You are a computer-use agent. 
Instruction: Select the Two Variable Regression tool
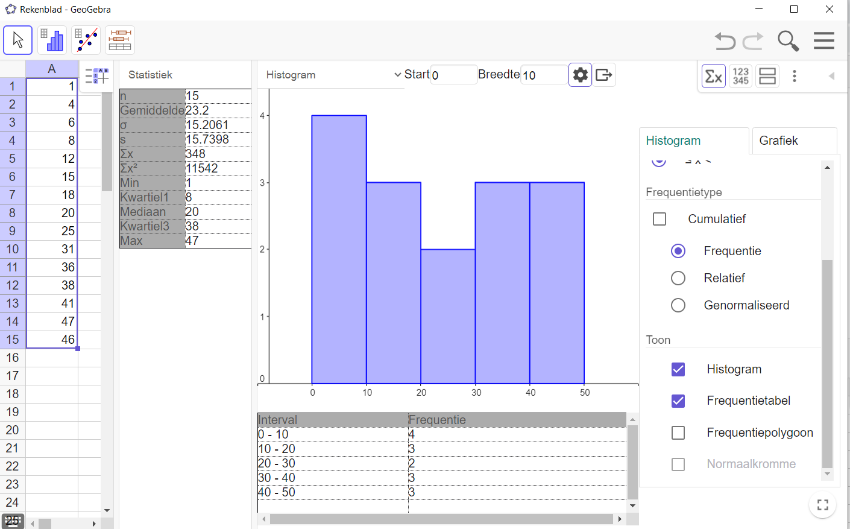tap(86, 40)
